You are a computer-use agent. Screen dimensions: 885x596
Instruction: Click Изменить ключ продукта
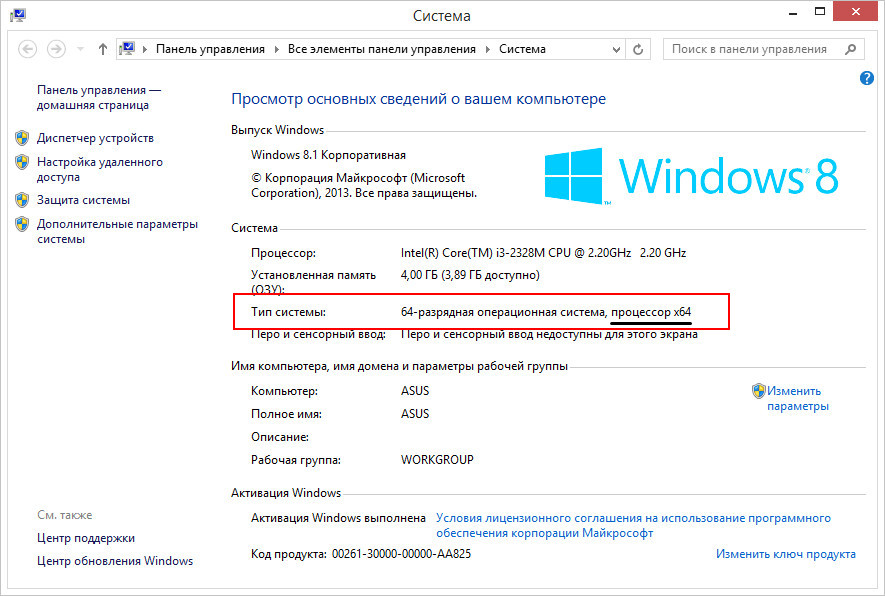pyautogui.click(x=786, y=554)
